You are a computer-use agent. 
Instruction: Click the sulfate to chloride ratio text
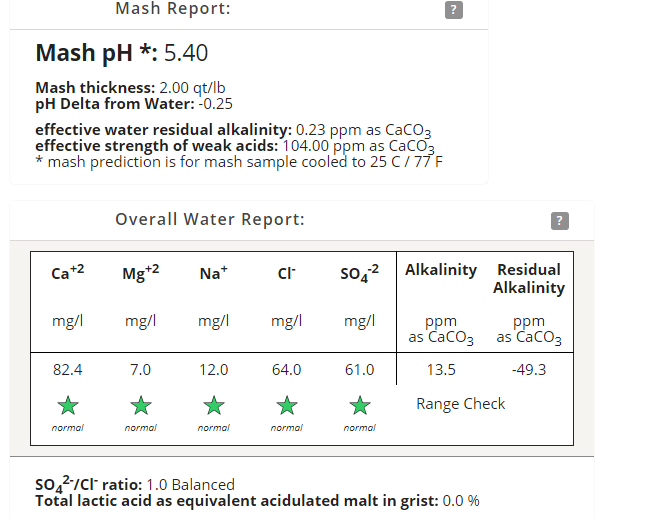coord(135,485)
